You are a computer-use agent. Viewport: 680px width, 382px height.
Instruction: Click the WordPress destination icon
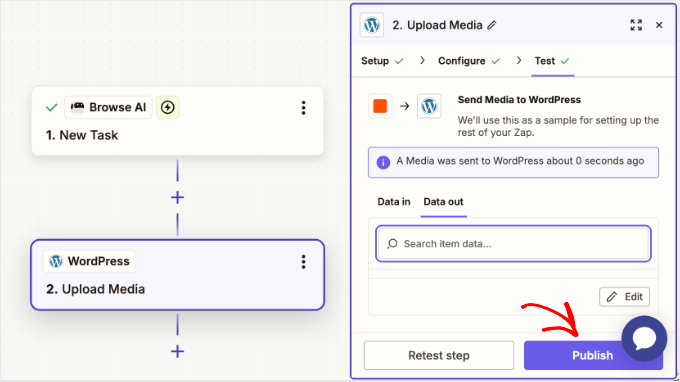[429, 106]
